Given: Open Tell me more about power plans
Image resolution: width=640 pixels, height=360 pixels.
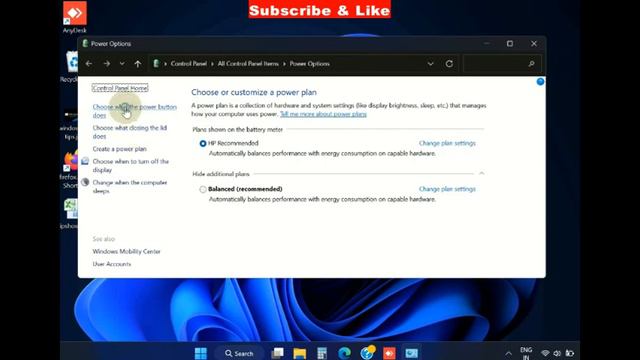Looking at the screenshot, I should coord(323,114).
